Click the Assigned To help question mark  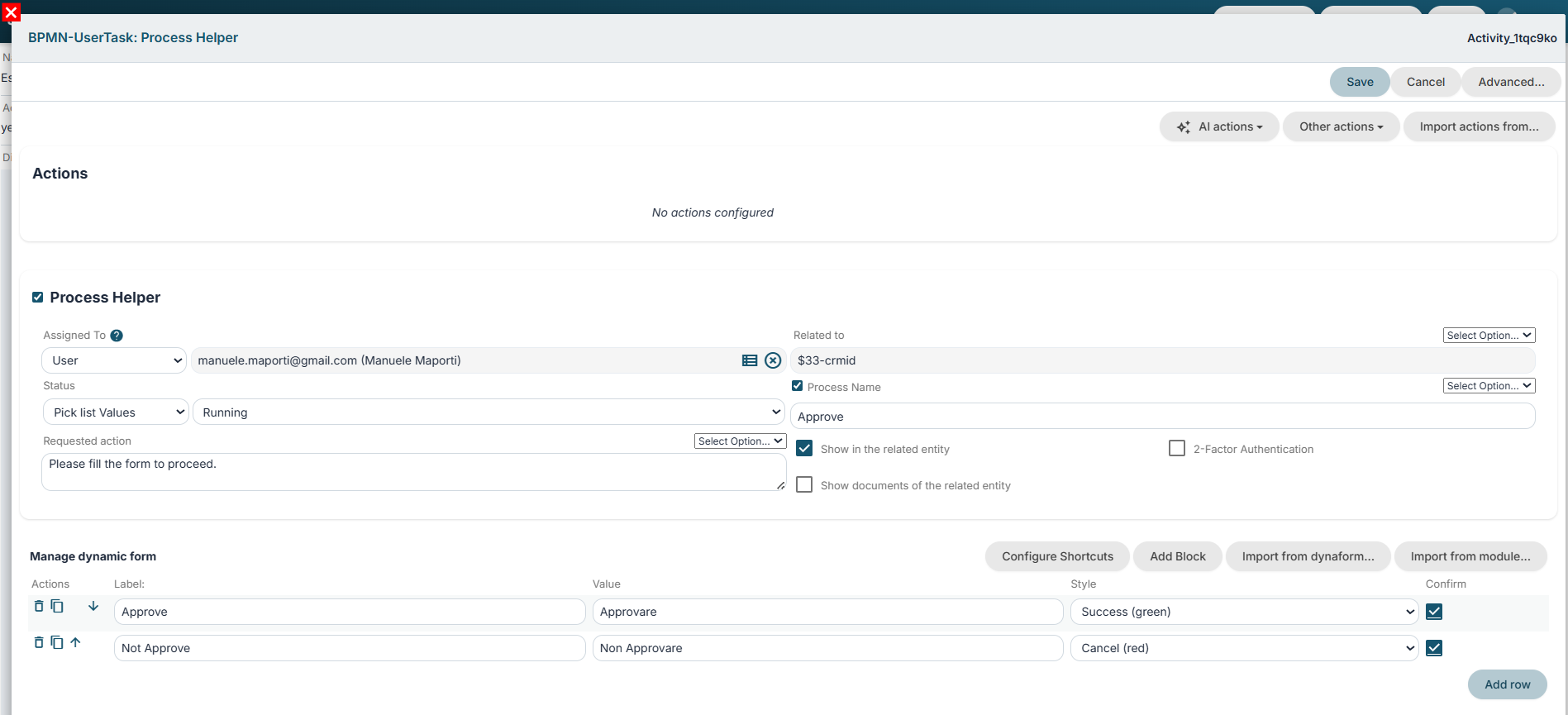point(117,336)
